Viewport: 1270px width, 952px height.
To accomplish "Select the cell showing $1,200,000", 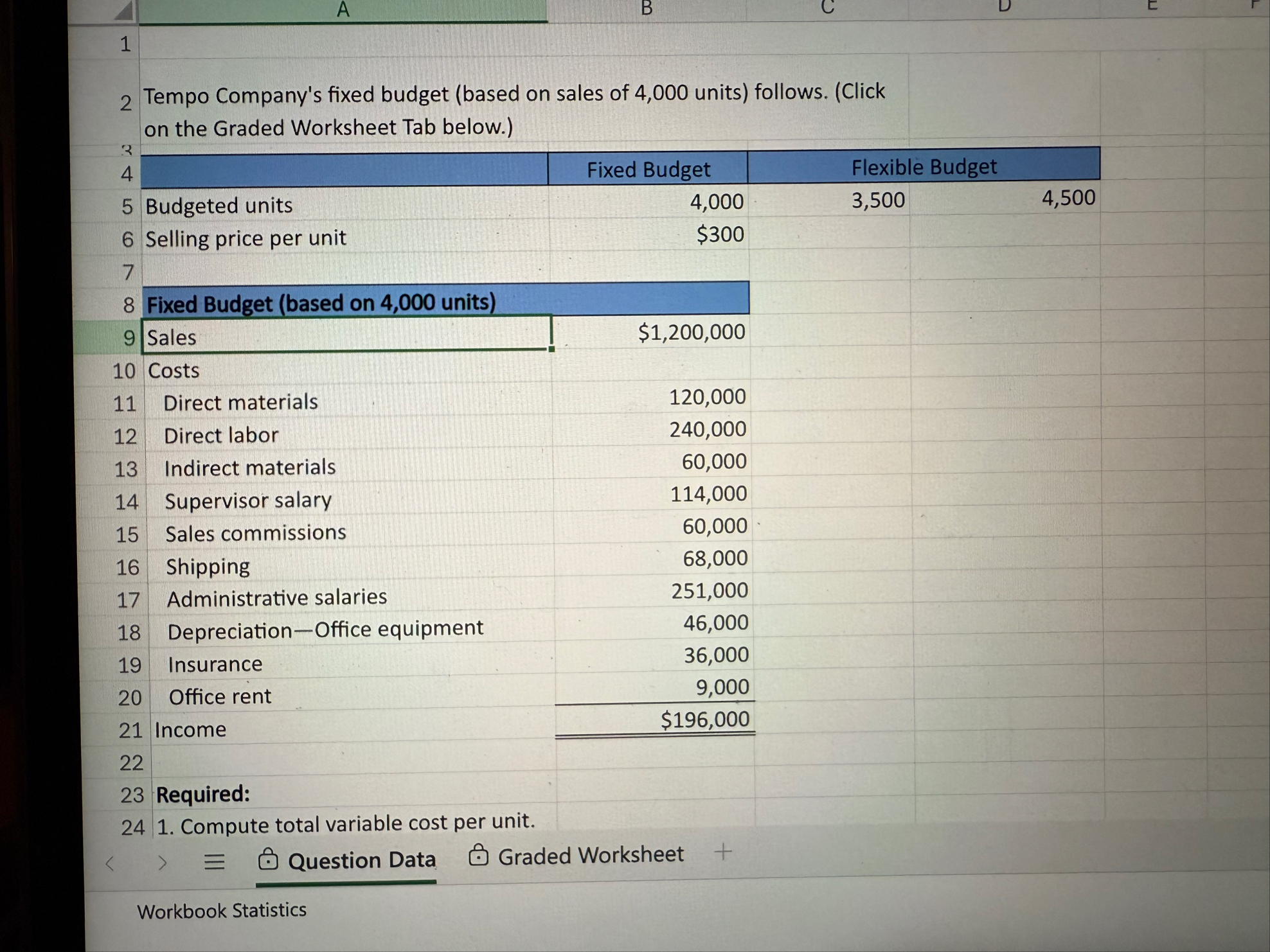I will (x=691, y=333).
